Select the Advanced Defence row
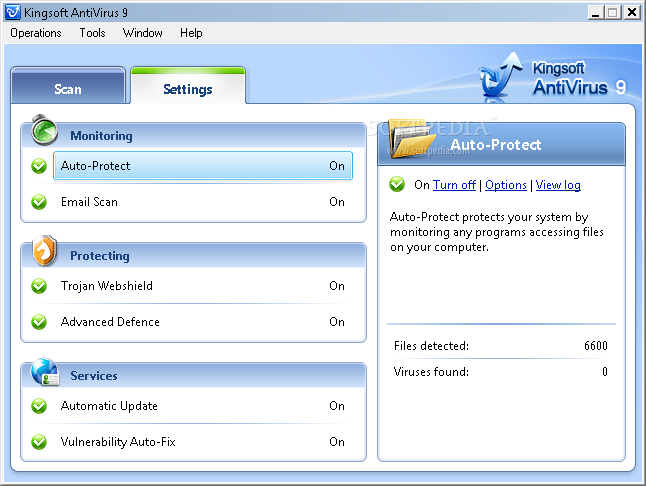The image size is (646, 486). [x=203, y=322]
